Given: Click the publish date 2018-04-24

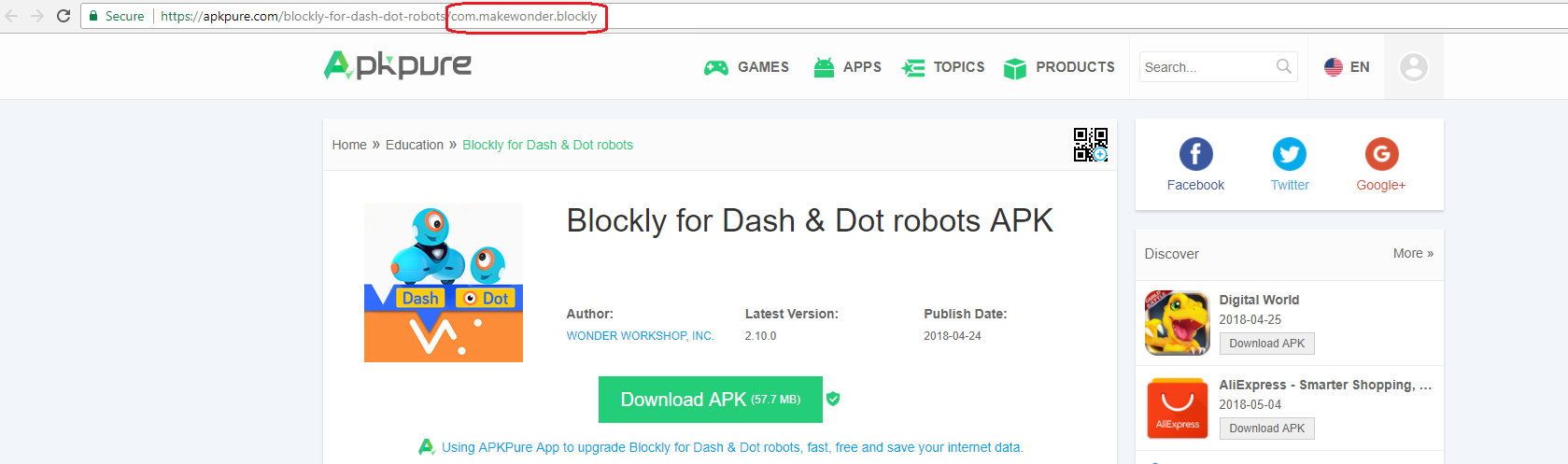Looking at the screenshot, I should tap(953, 336).
